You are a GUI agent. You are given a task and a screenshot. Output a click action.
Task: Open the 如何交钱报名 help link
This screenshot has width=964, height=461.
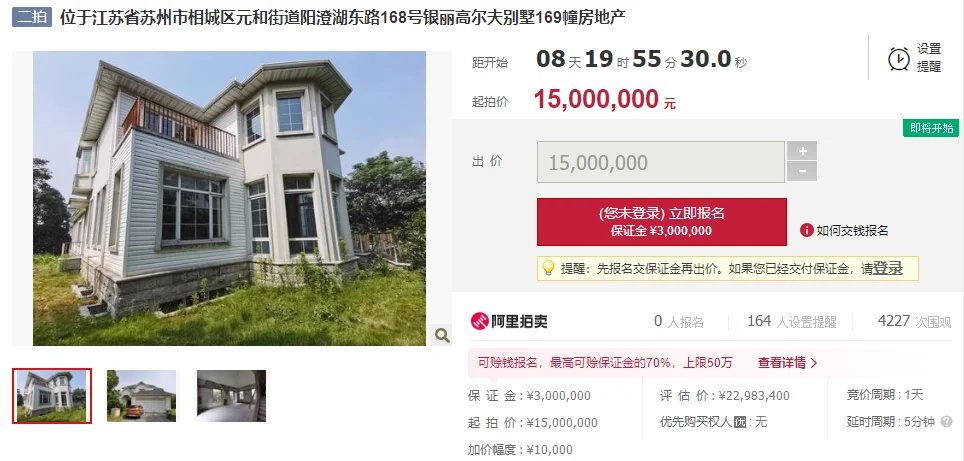pos(852,230)
